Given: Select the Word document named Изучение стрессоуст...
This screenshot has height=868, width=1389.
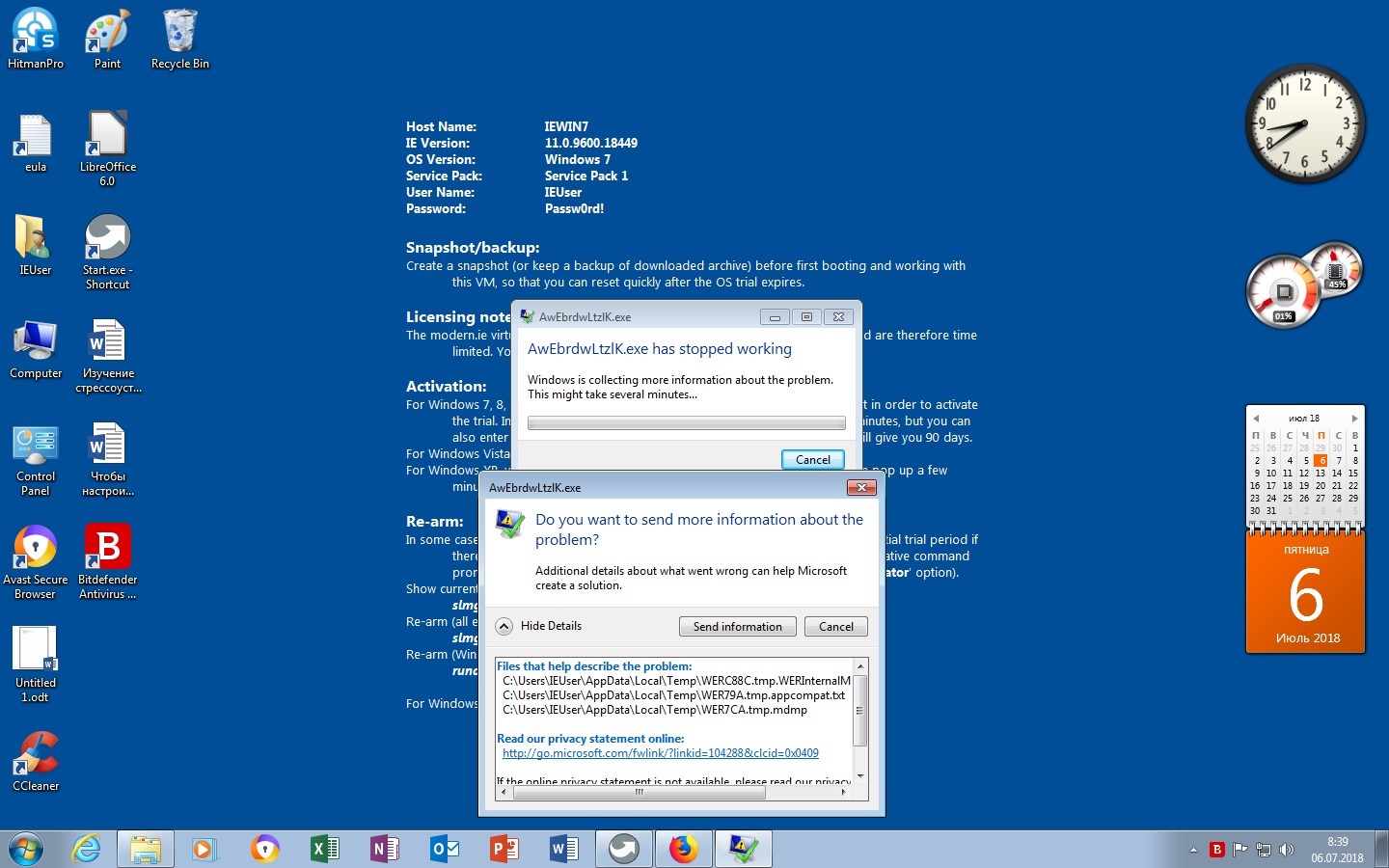Looking at the screenshot, I should tap(108, 357).
